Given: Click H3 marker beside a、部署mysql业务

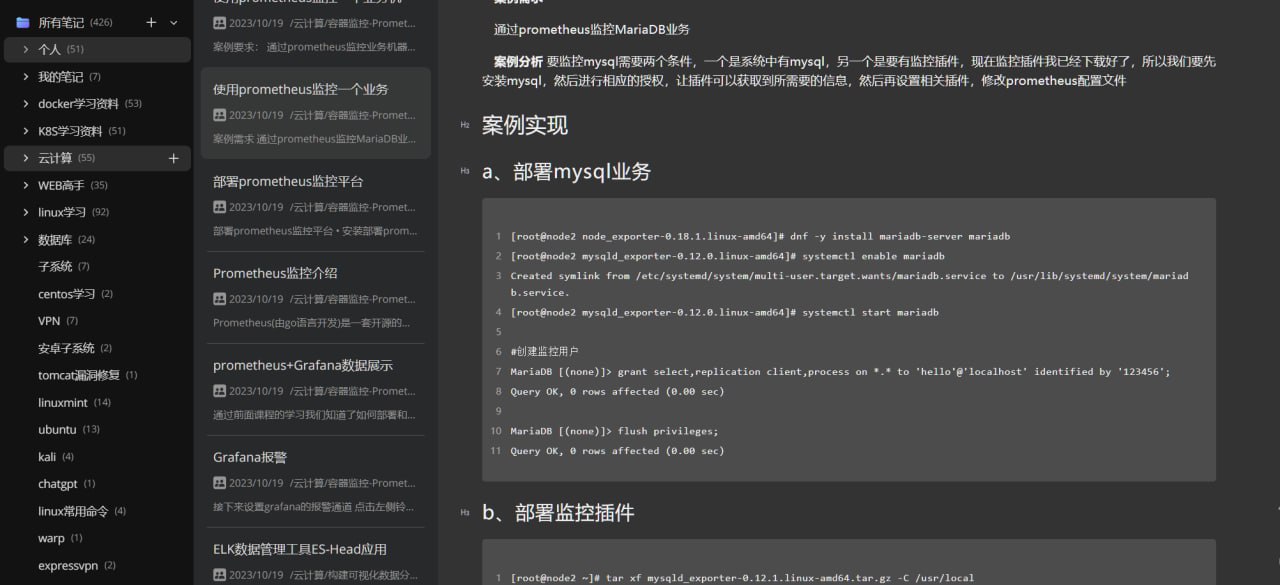Looking at the screenshot, I should 465,171.
